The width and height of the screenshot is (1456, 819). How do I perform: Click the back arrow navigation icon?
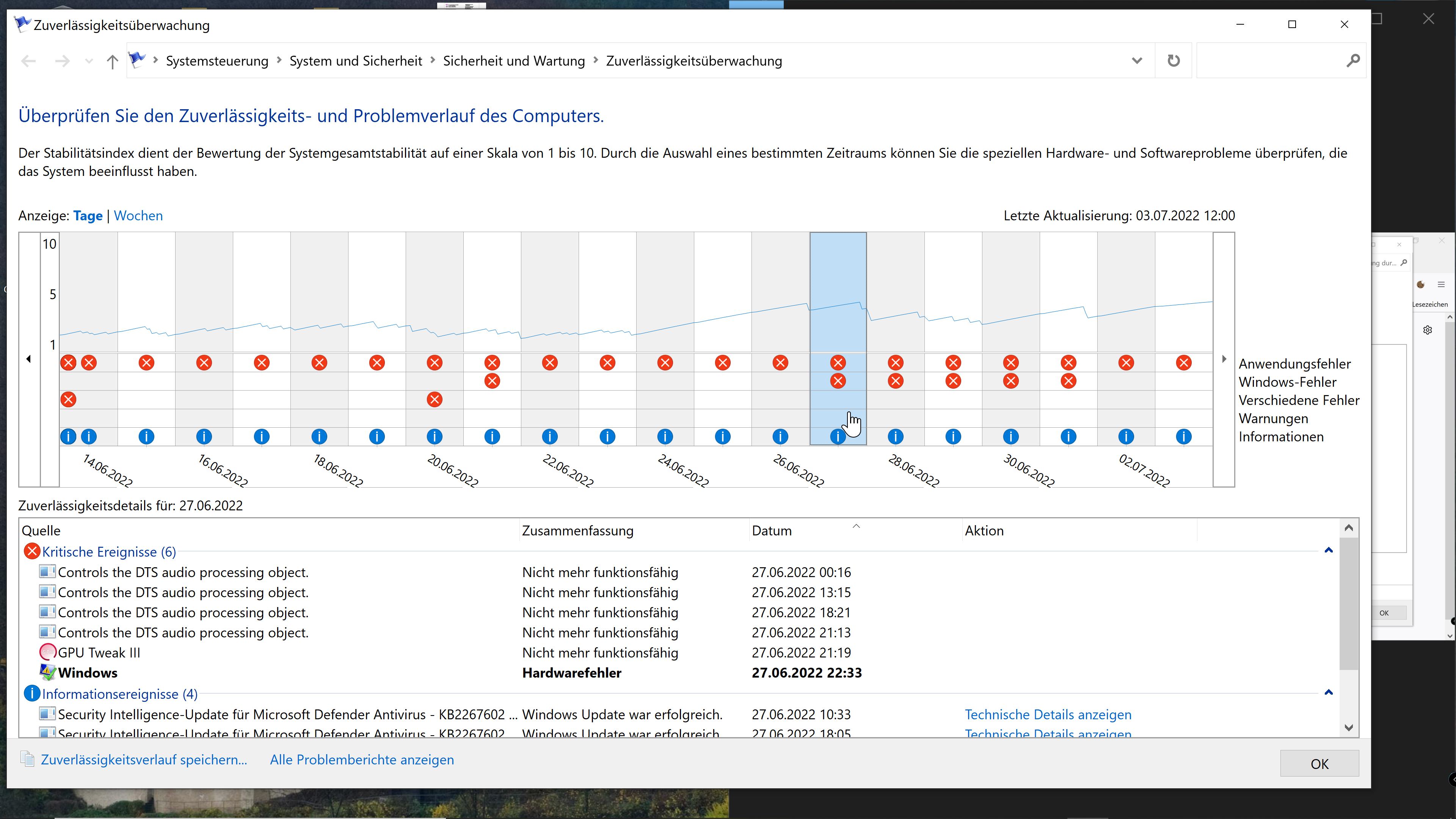(28, 61)
